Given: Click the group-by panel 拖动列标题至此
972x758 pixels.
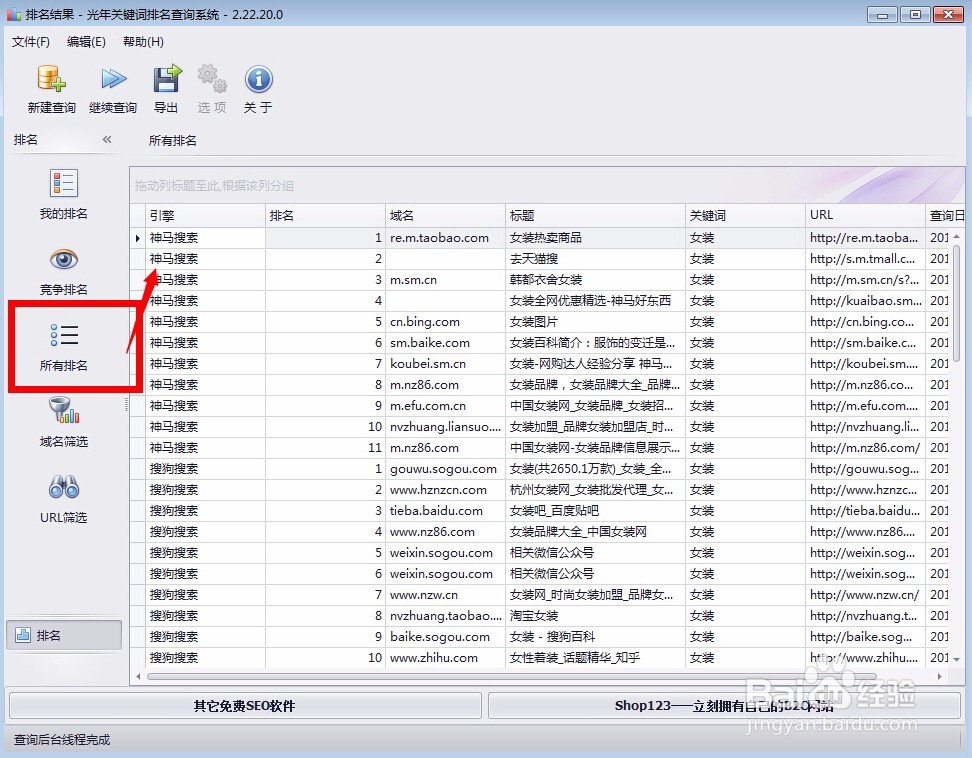Looking at the screenshot, I should [547, 185].
